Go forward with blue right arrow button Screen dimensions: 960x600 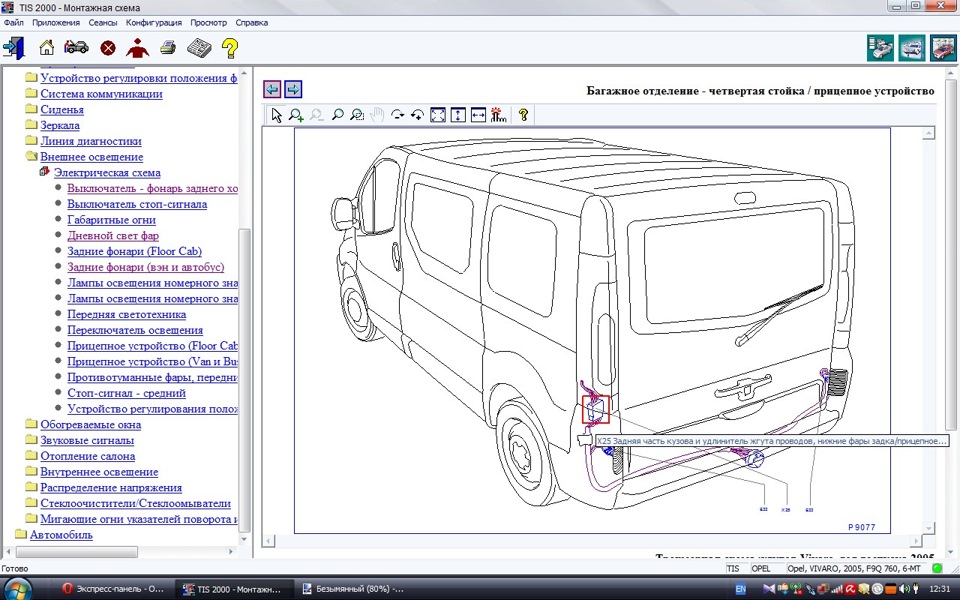coord(293,89)
